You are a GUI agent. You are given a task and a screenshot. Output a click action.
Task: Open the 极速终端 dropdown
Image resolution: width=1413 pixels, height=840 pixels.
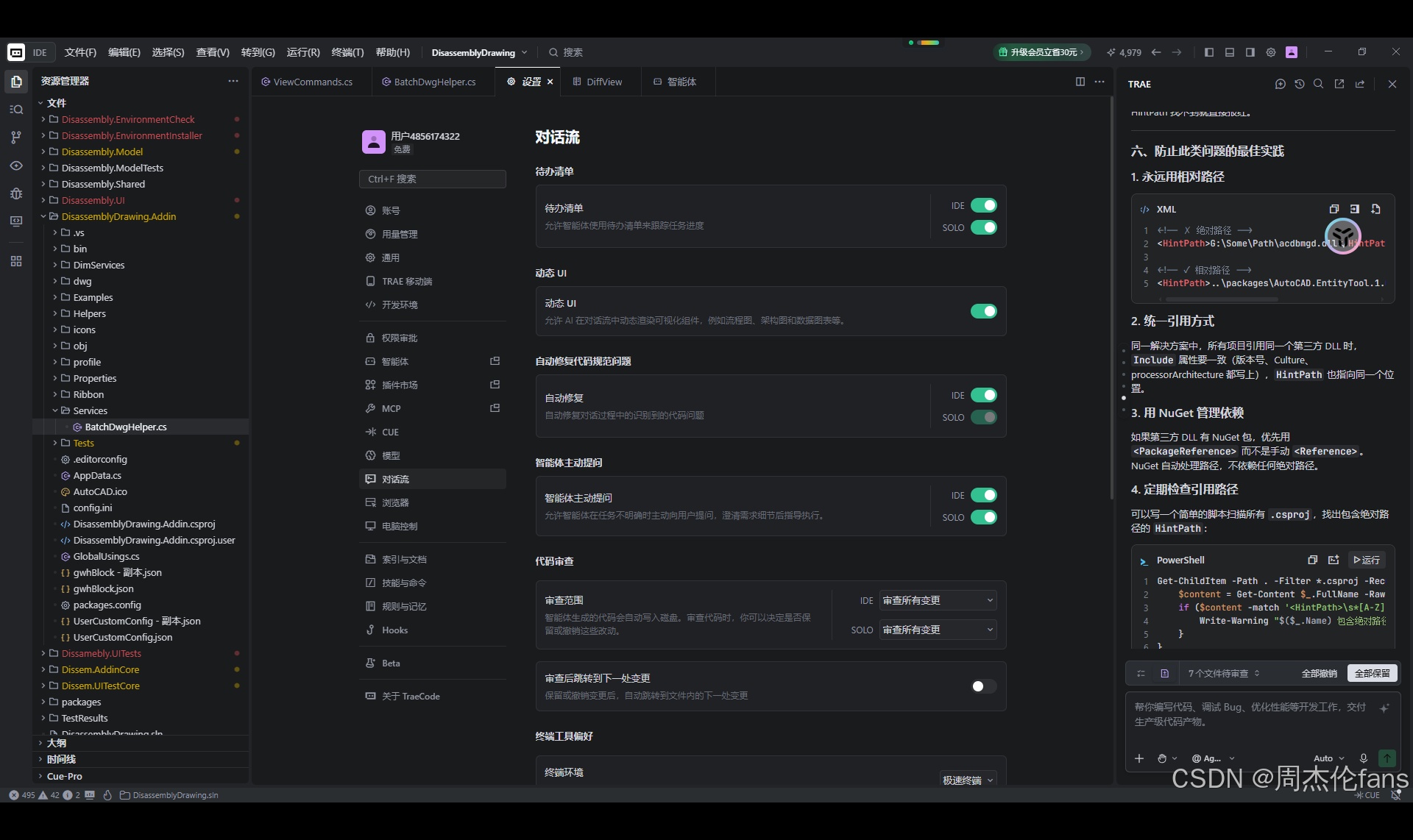point(968,780)
